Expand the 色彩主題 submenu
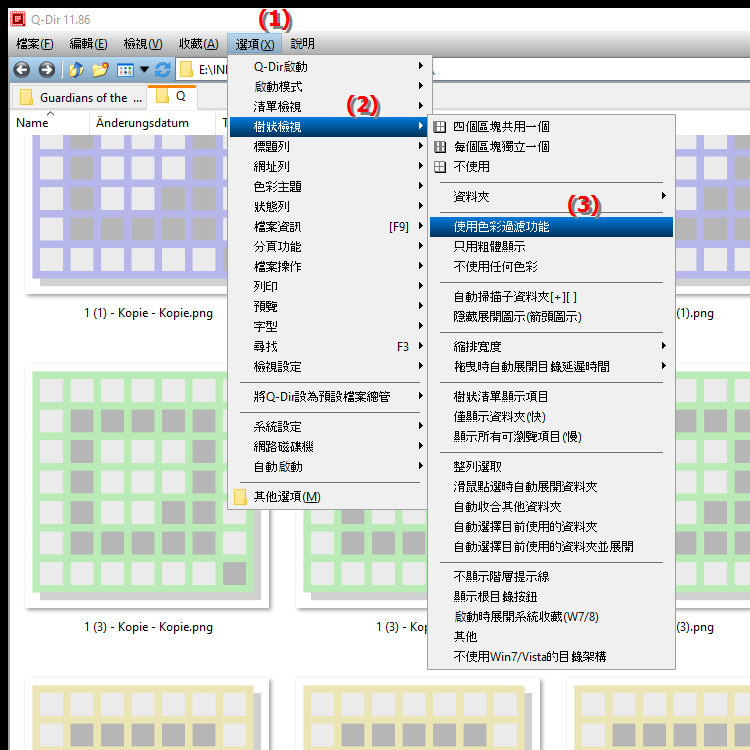Image resolution: width=750 pixels, height=750 pixels. coord(330,187)
